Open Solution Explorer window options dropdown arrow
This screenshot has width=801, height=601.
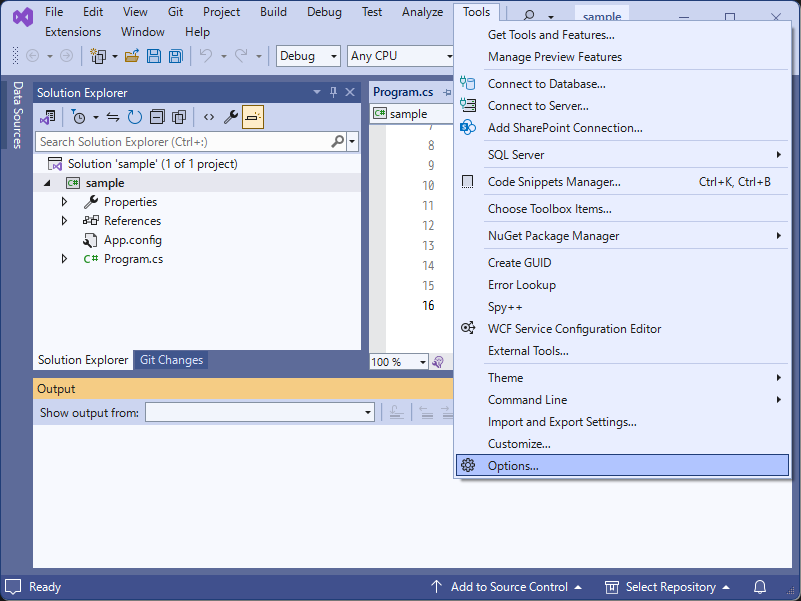[317, 92]
